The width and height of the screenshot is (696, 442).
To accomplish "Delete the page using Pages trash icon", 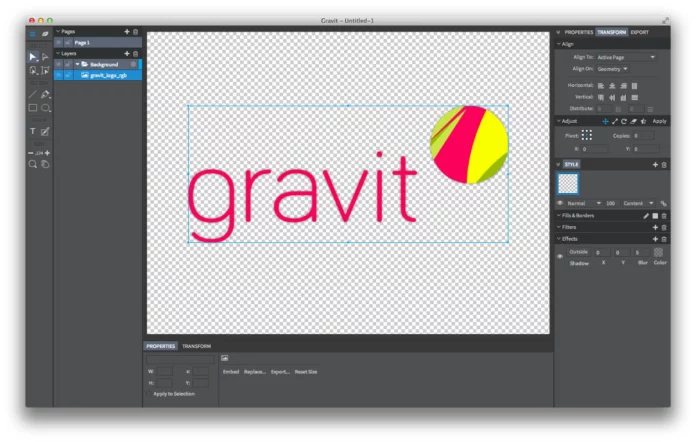I will click(x=136, y=32).
